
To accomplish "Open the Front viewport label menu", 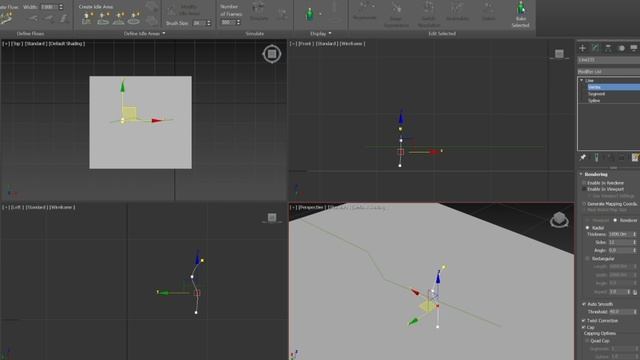I will [x=306, y=43].
